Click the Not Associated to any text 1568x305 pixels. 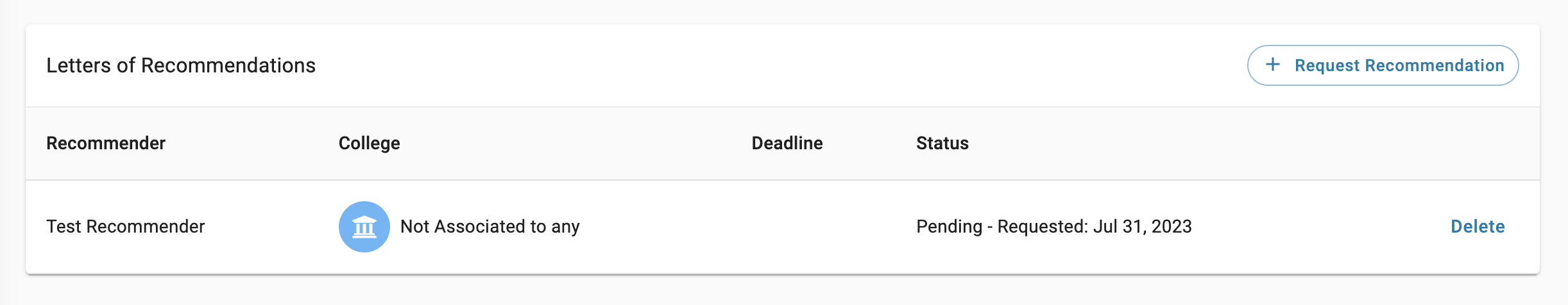490,226
